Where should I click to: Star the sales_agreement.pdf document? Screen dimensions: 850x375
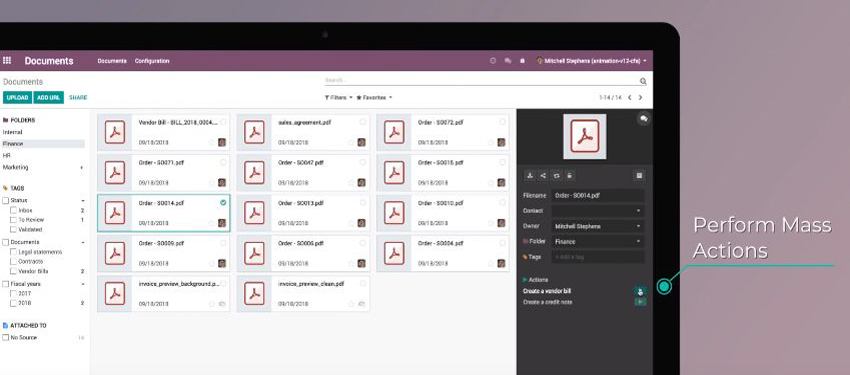click(351, 143)
